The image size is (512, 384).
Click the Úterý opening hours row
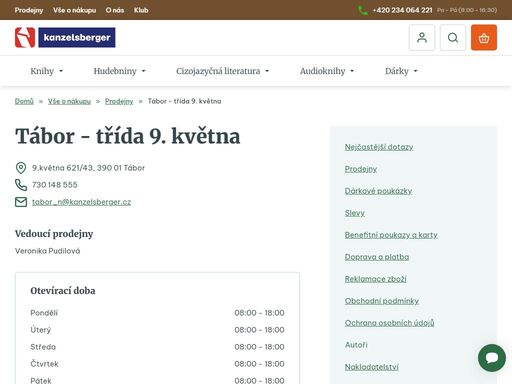157,330
